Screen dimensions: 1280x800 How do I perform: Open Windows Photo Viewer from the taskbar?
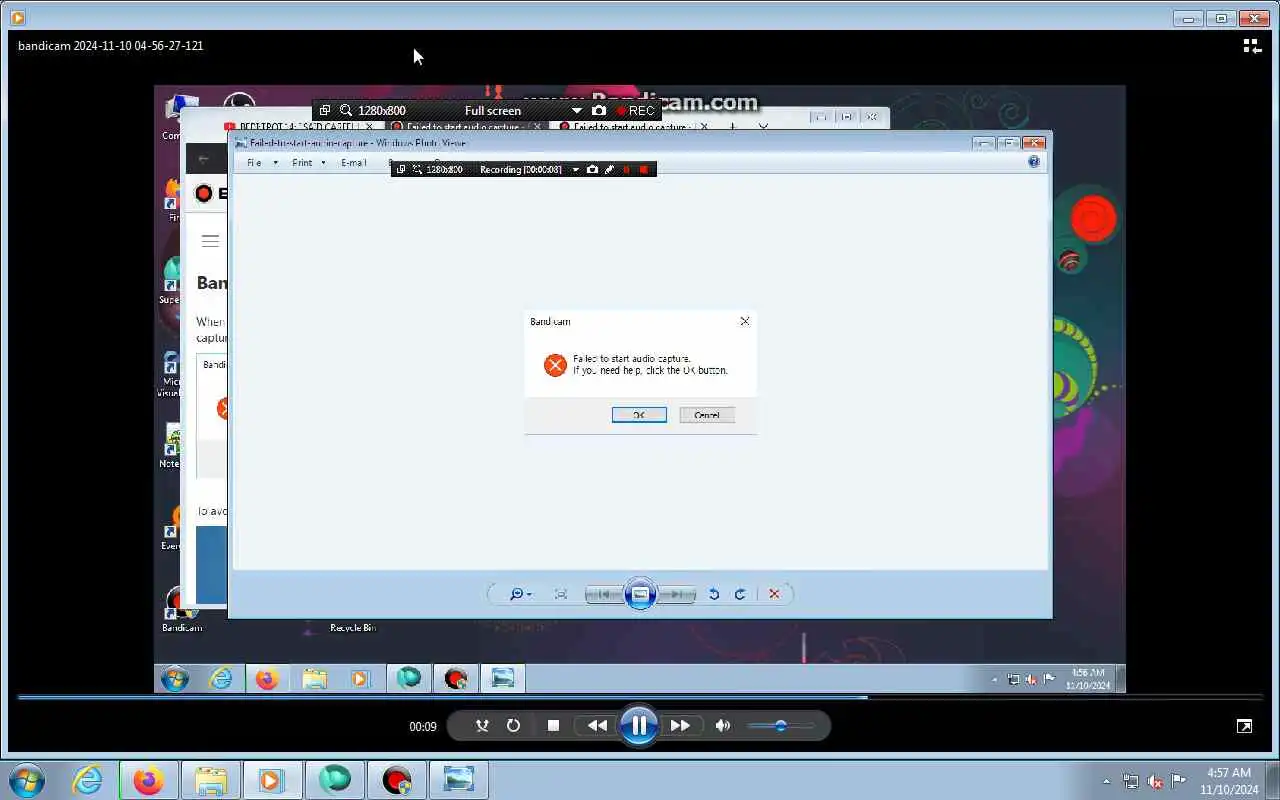458,779
